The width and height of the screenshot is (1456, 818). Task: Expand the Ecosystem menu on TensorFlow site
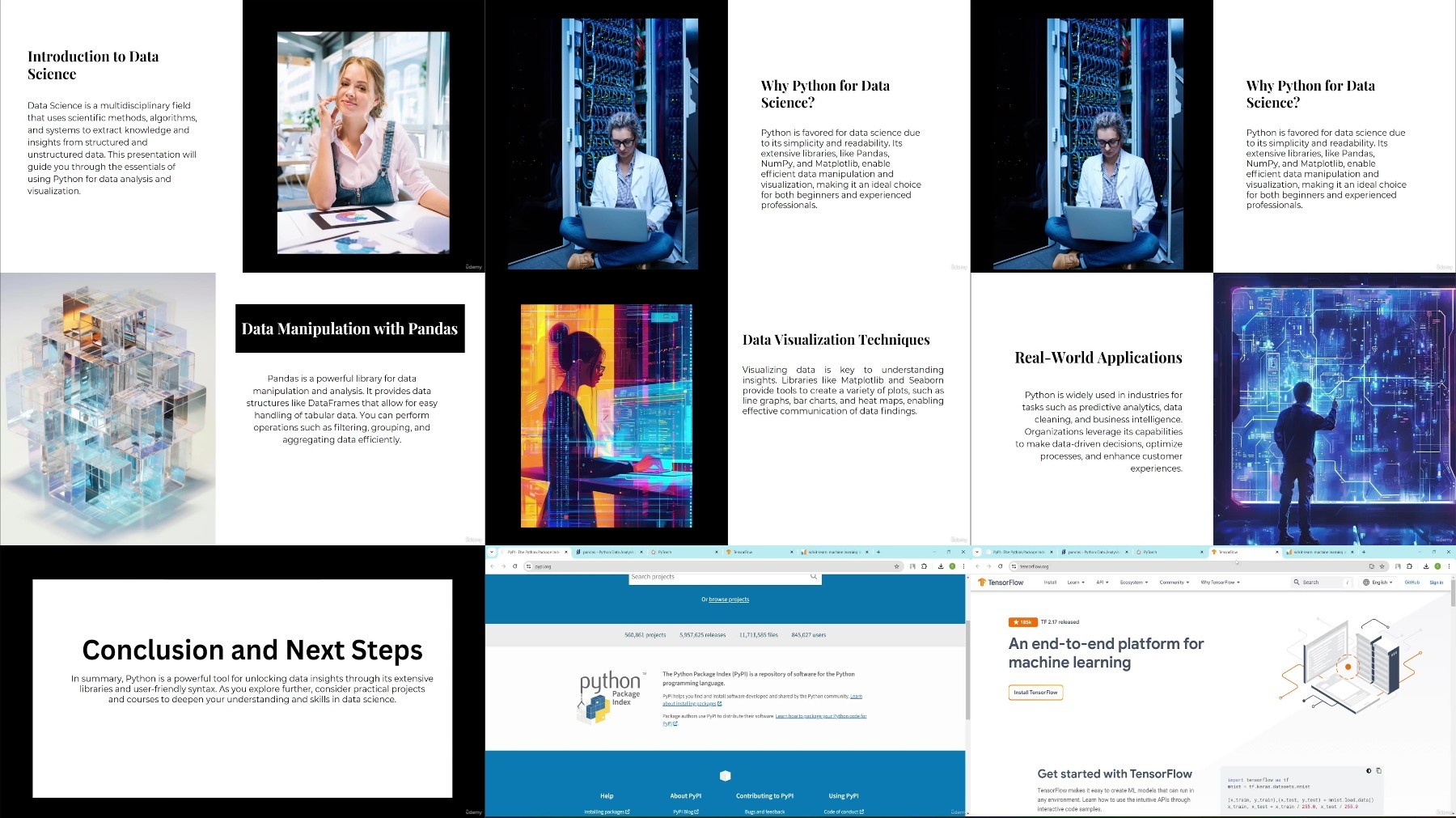click(1134, 583)
